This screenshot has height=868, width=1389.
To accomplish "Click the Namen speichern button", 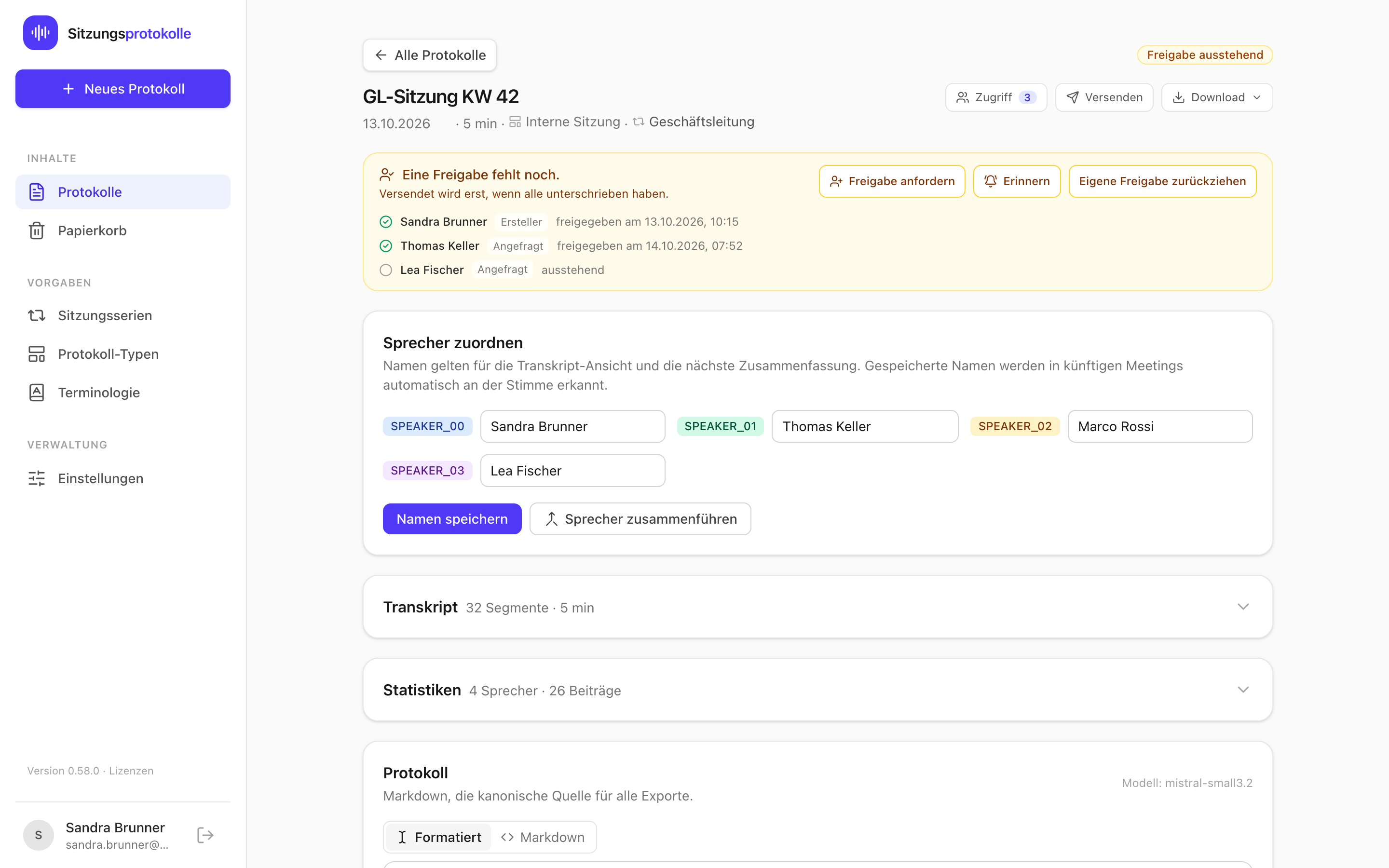I will click(x=452, y=519).
